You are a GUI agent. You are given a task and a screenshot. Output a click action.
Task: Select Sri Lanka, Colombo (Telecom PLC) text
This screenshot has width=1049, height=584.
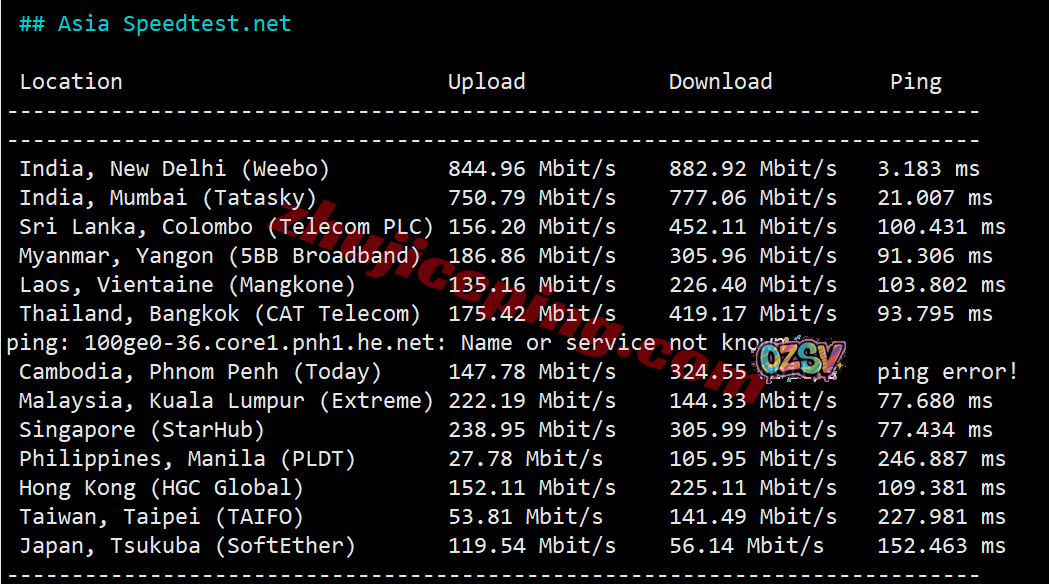coord(226,227)
